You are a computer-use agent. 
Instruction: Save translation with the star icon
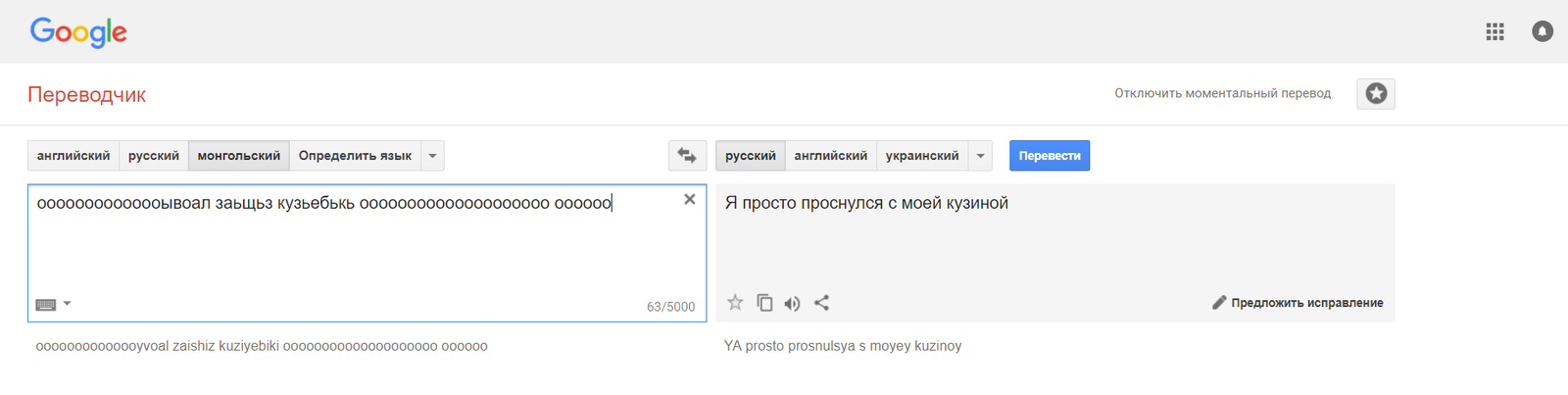[735, 303]
